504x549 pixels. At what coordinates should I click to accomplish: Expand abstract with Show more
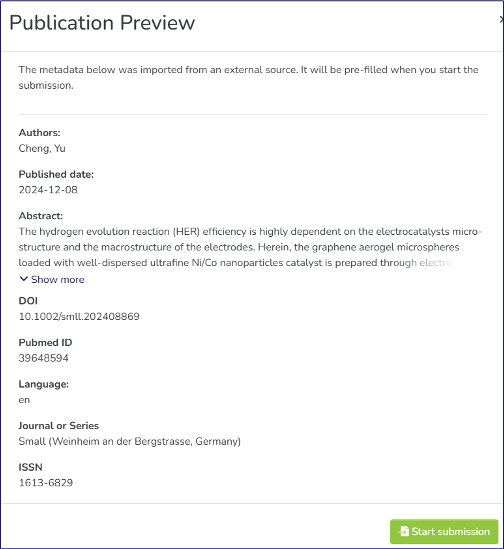(52, 279)
